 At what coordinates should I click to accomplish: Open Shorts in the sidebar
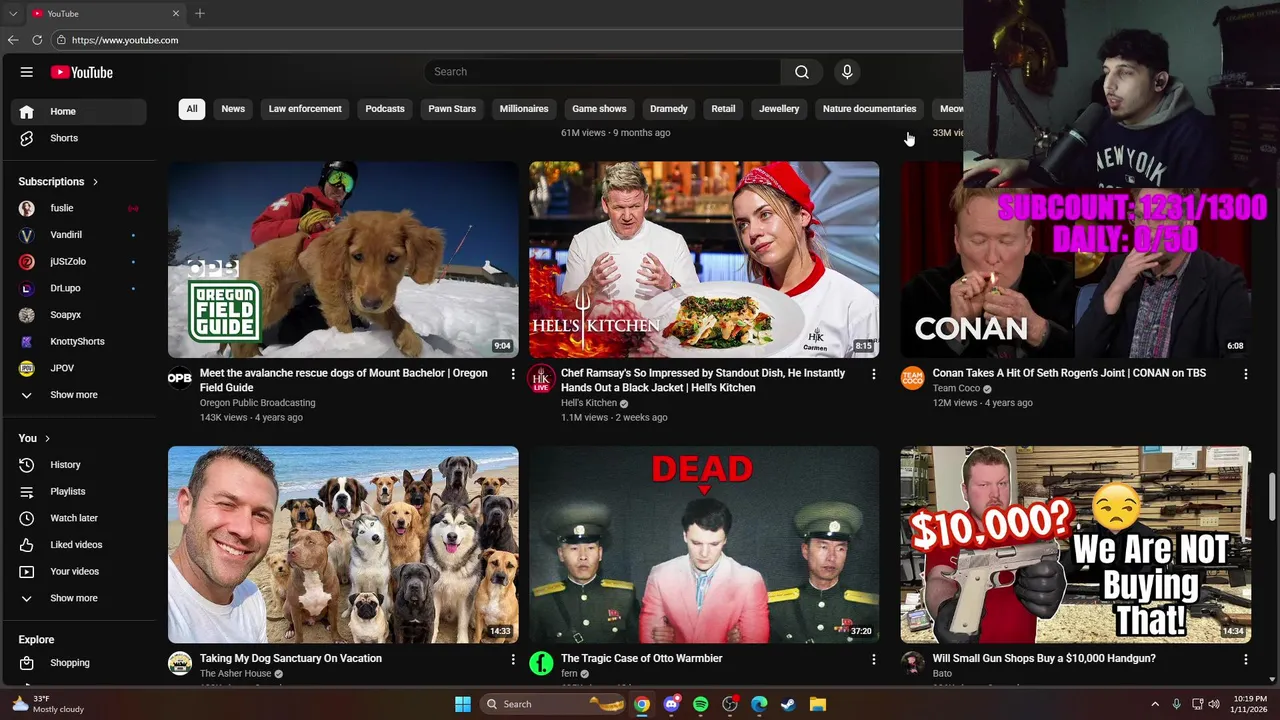tap(78, 138)
